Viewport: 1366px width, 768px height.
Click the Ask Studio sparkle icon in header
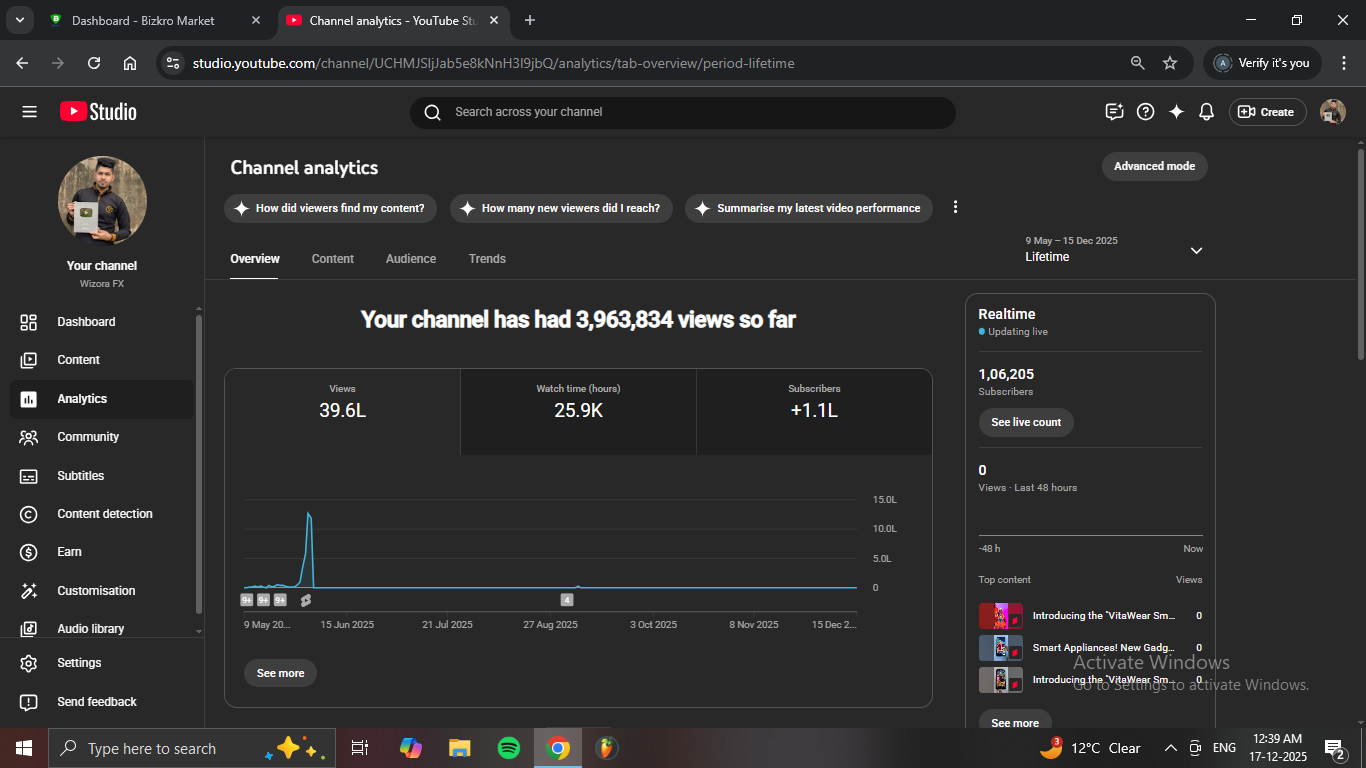[1176, 112]
